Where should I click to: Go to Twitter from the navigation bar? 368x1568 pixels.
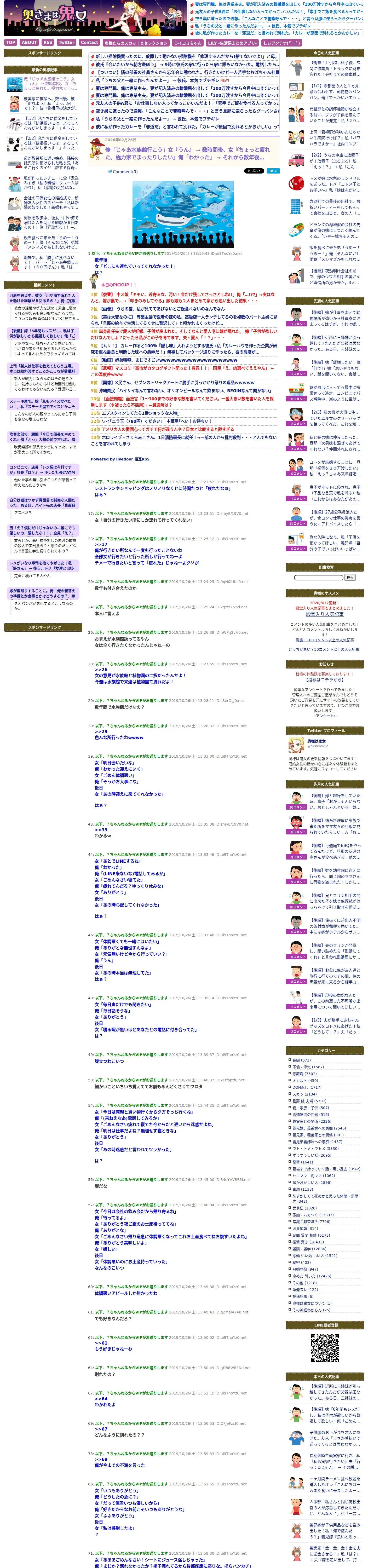[x=66, y=43]
